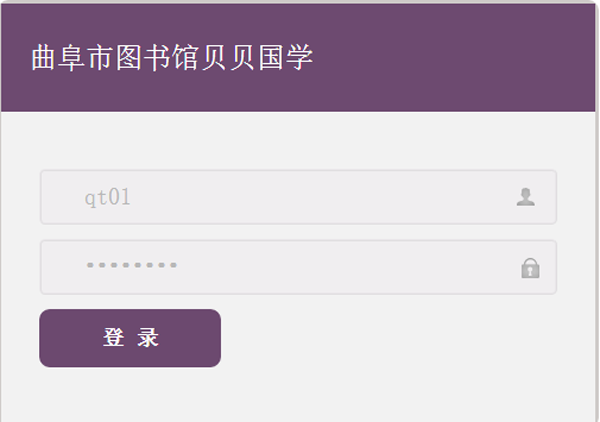This screenshot has width=600, height=422.
Task: Click the 录 character on the login button
Action: (x=148, y=337)
